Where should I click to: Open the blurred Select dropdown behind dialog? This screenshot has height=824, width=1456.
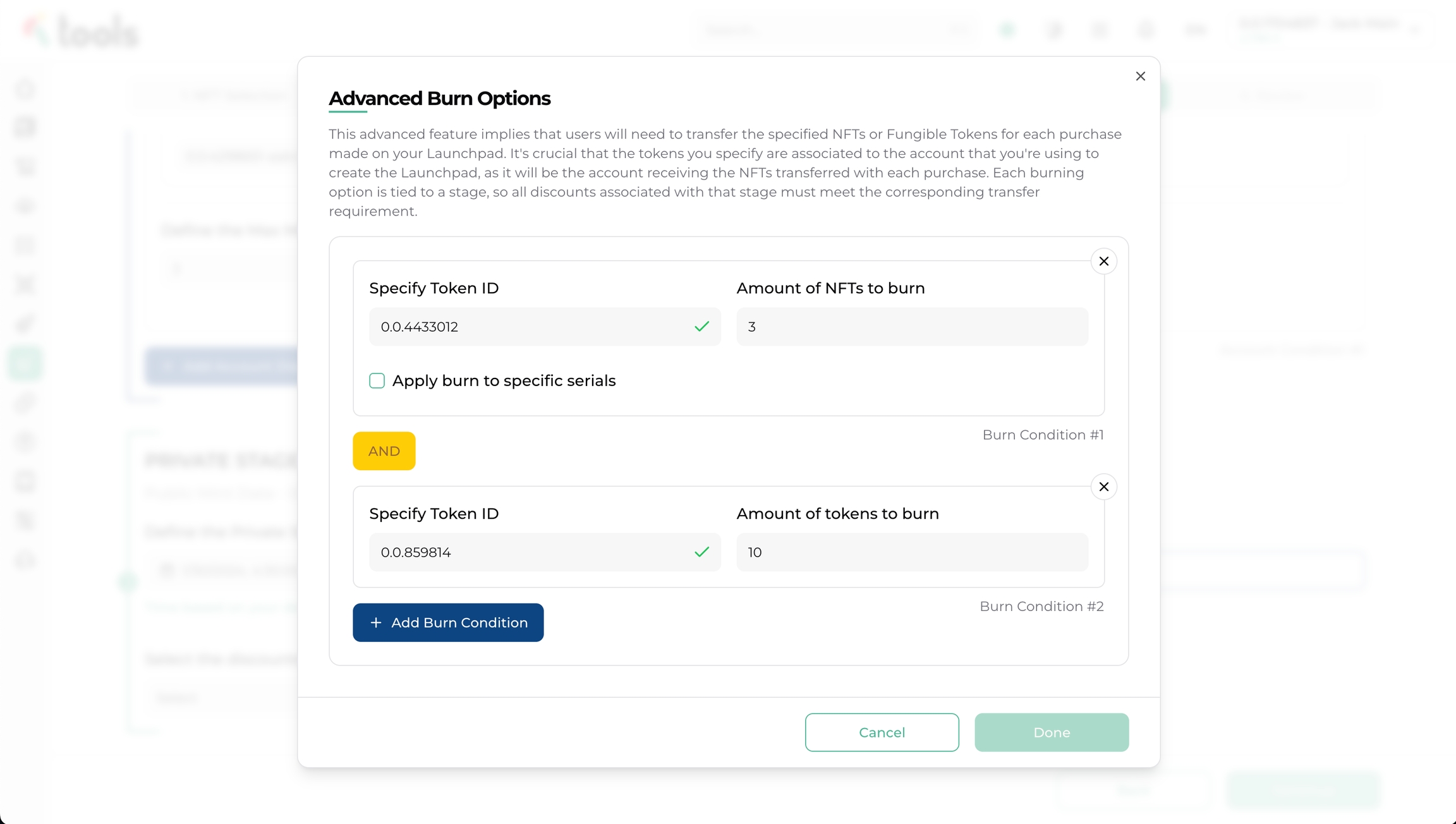[221, 698]
